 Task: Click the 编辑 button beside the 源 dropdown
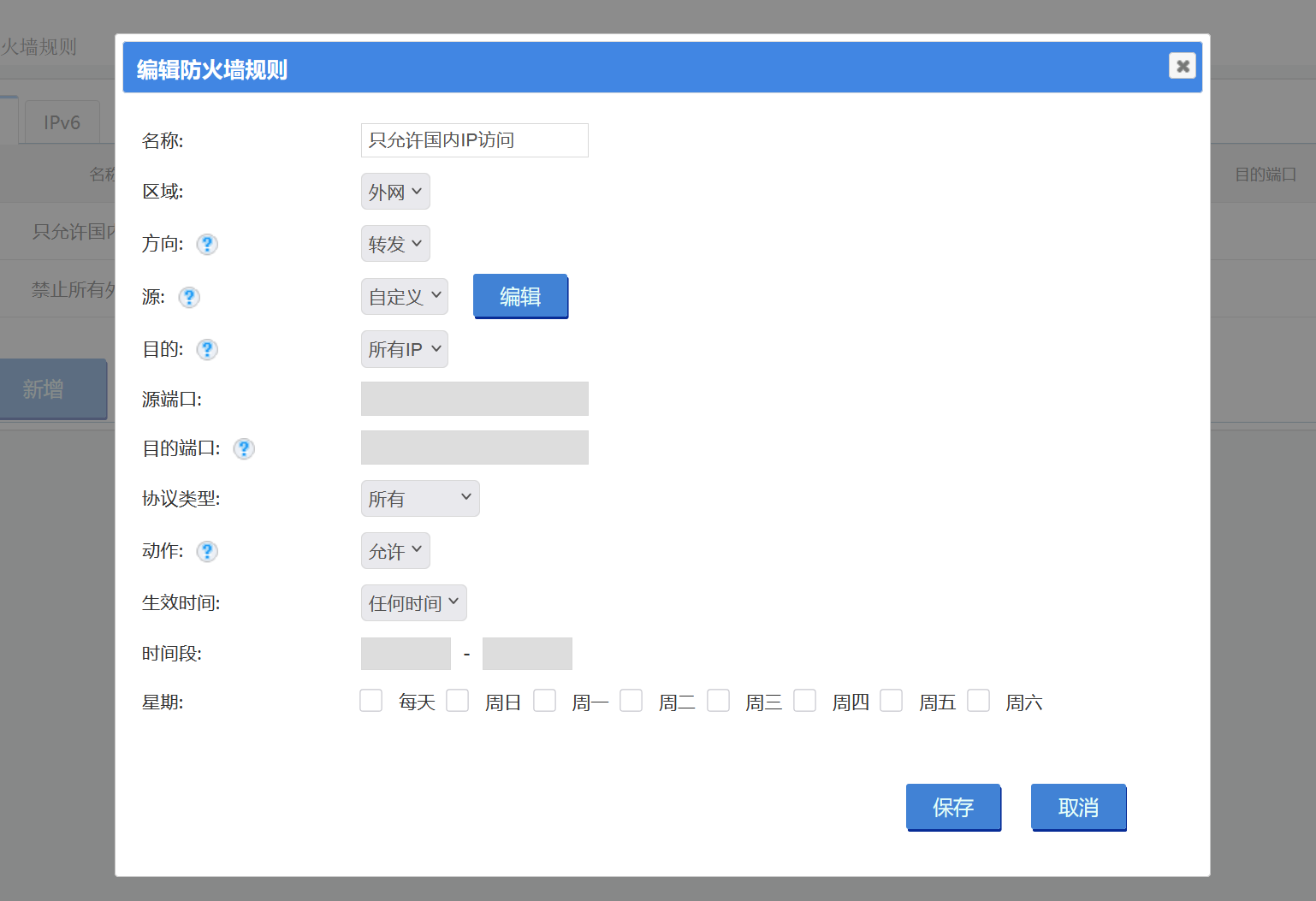520,296
